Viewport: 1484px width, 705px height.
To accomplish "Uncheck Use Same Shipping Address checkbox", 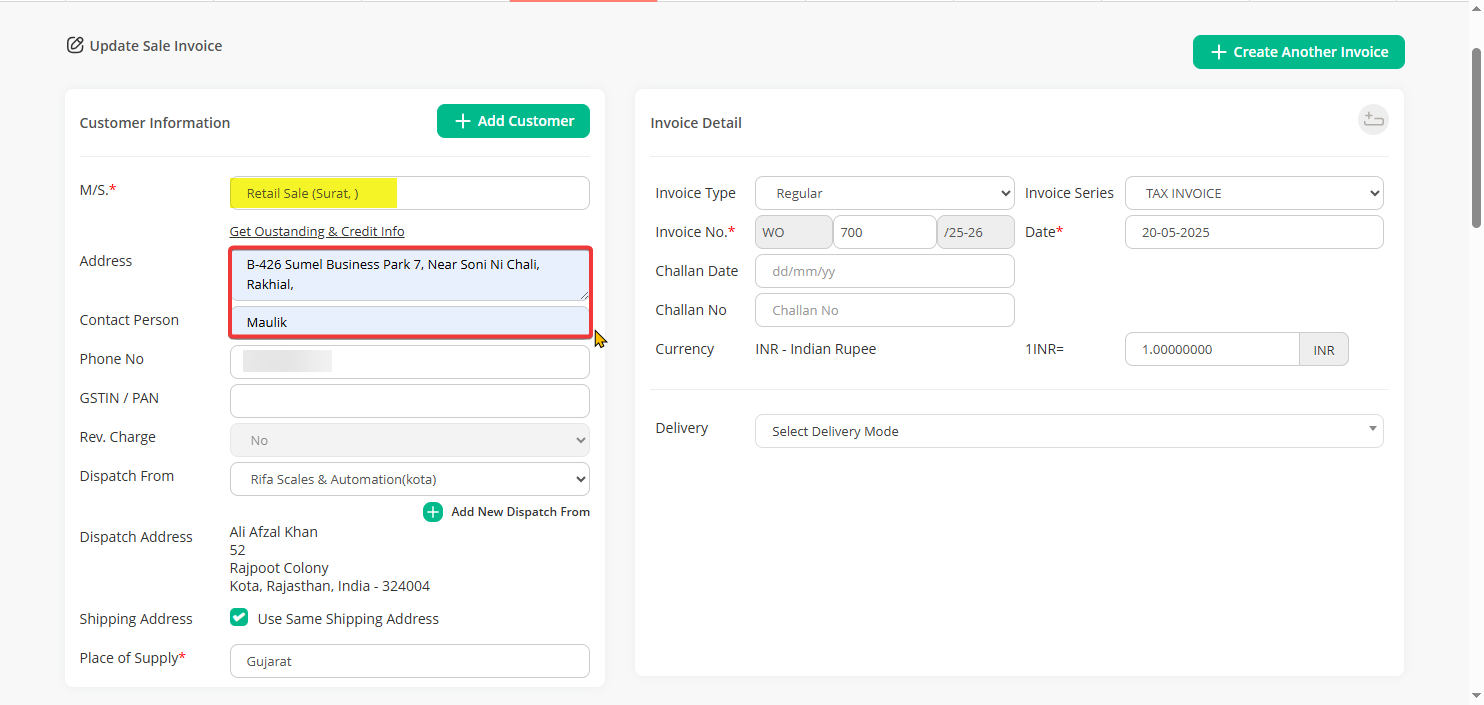I will (x=239, y=618).
